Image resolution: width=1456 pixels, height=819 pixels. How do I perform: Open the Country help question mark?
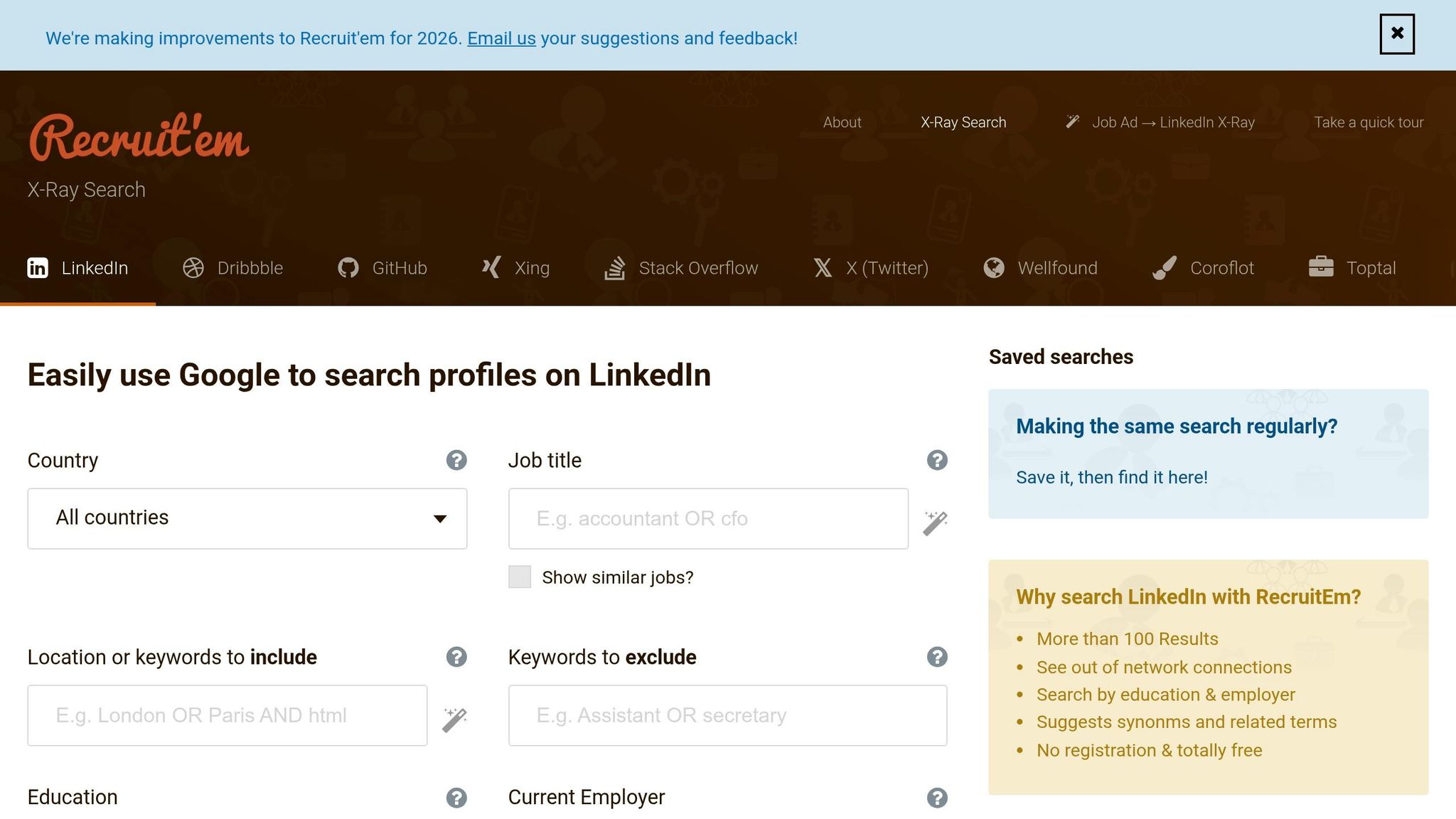tap(456, 461)
